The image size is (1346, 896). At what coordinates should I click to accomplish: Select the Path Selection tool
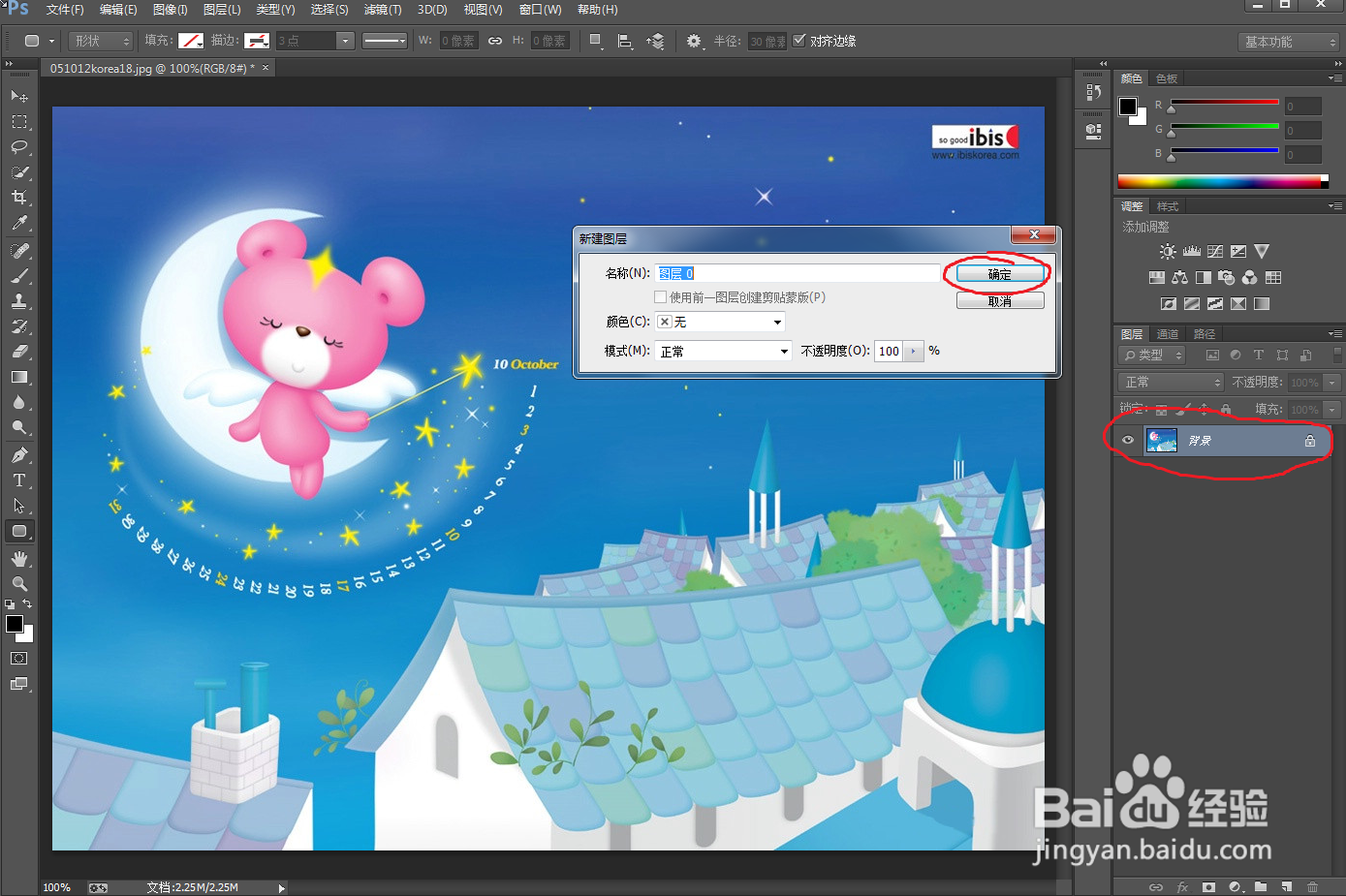[18, 506]
